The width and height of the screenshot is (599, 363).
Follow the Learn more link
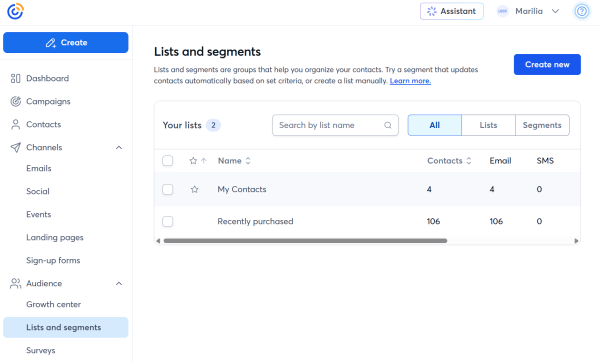coord(410,81)
